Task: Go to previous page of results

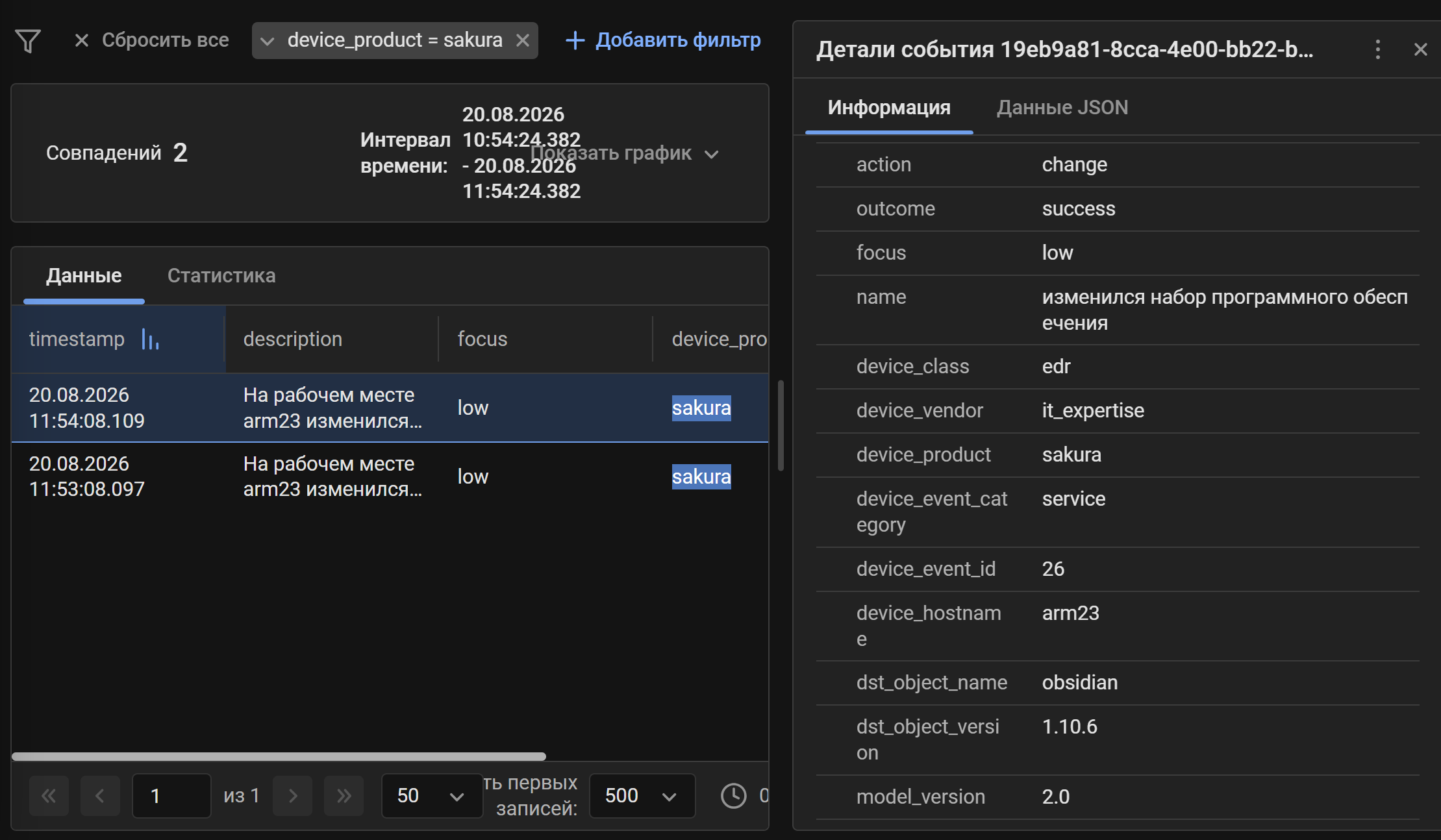Action: point(100,796)
